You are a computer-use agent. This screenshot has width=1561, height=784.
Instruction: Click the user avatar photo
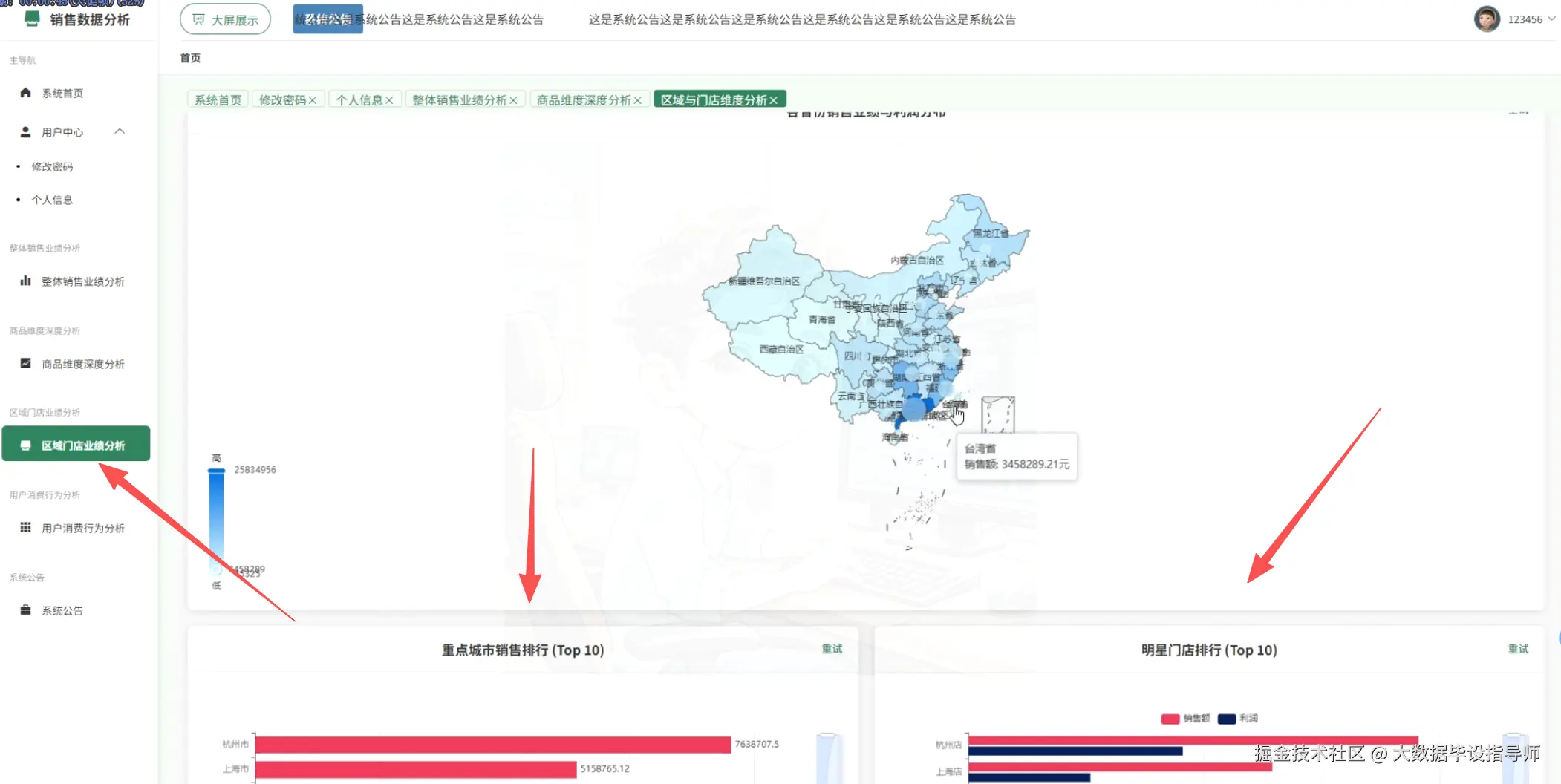point(1487,19)
